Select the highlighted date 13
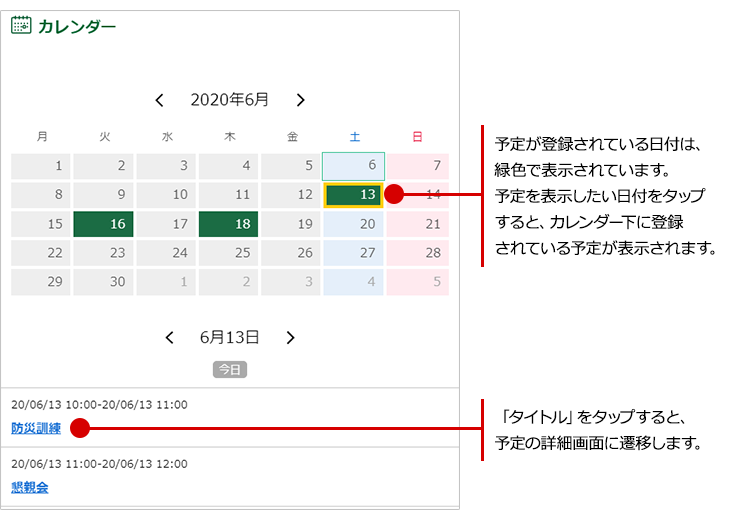 (x=354, y=195)
